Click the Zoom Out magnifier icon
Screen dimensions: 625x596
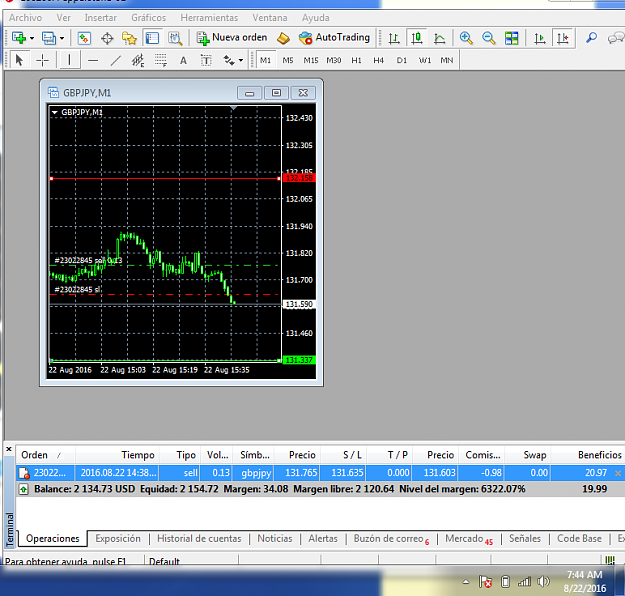click(x=489, y=38)
